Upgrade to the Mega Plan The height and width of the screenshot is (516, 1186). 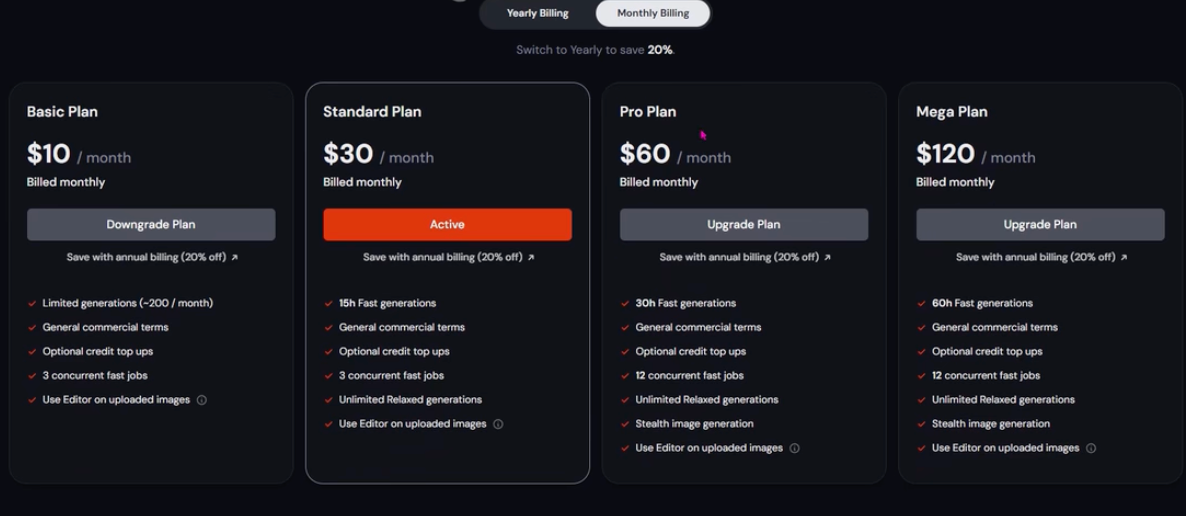point(1041,225)
